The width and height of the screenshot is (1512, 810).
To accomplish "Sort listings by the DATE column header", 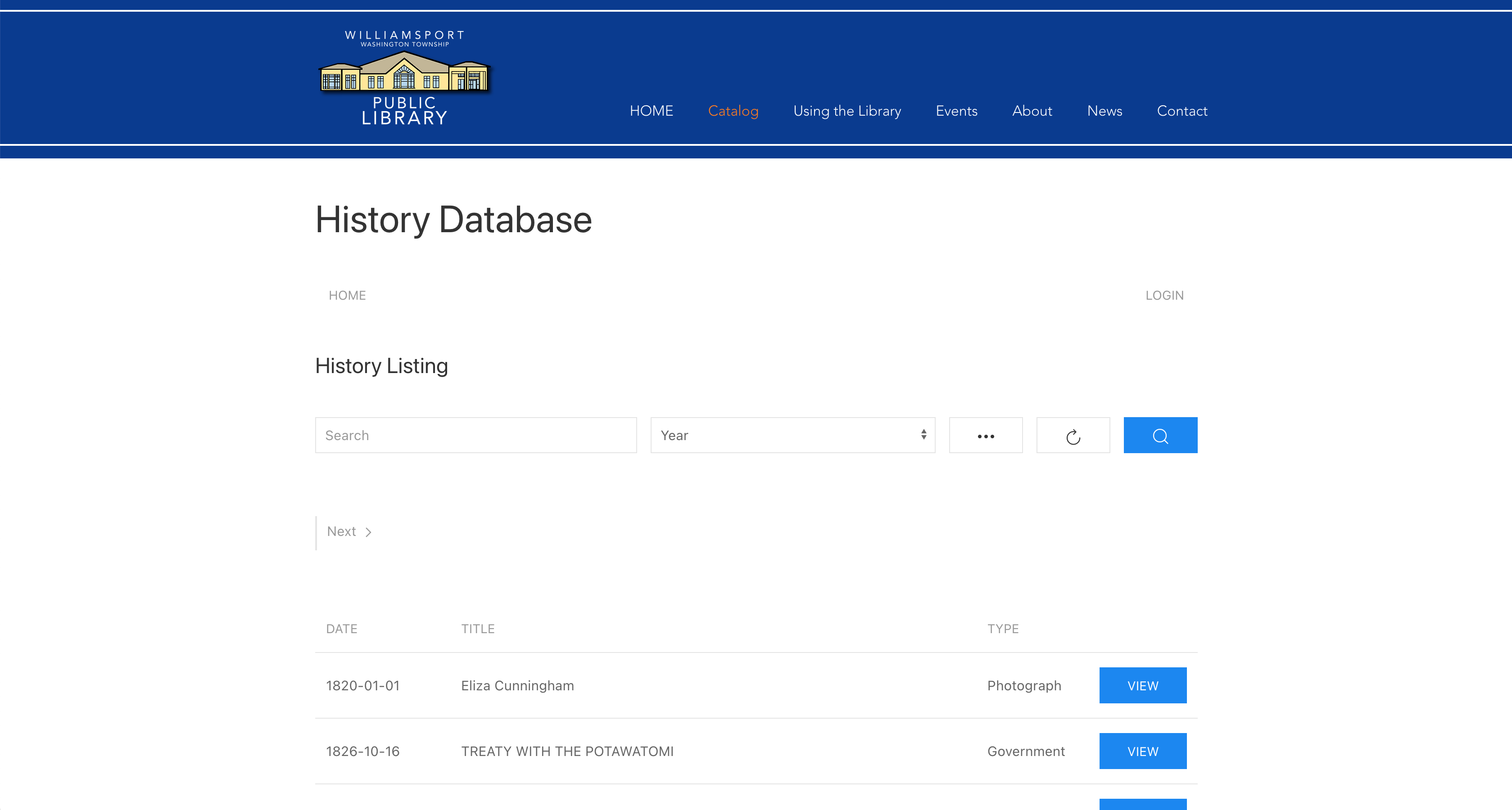I will [342, 628].
